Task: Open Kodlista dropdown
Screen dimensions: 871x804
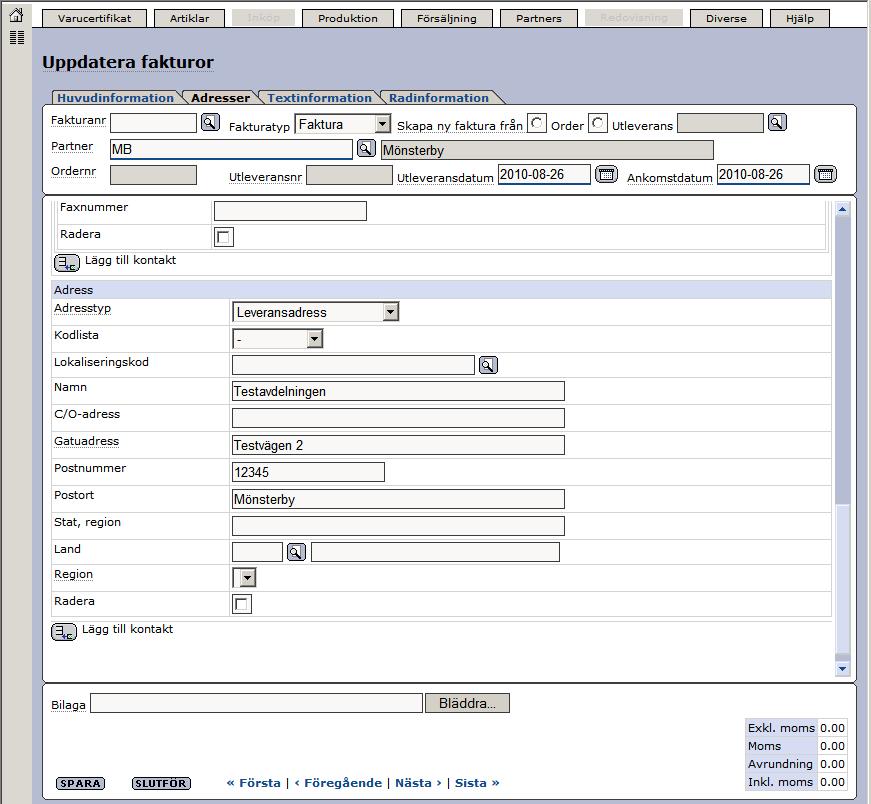Action: 278,338
